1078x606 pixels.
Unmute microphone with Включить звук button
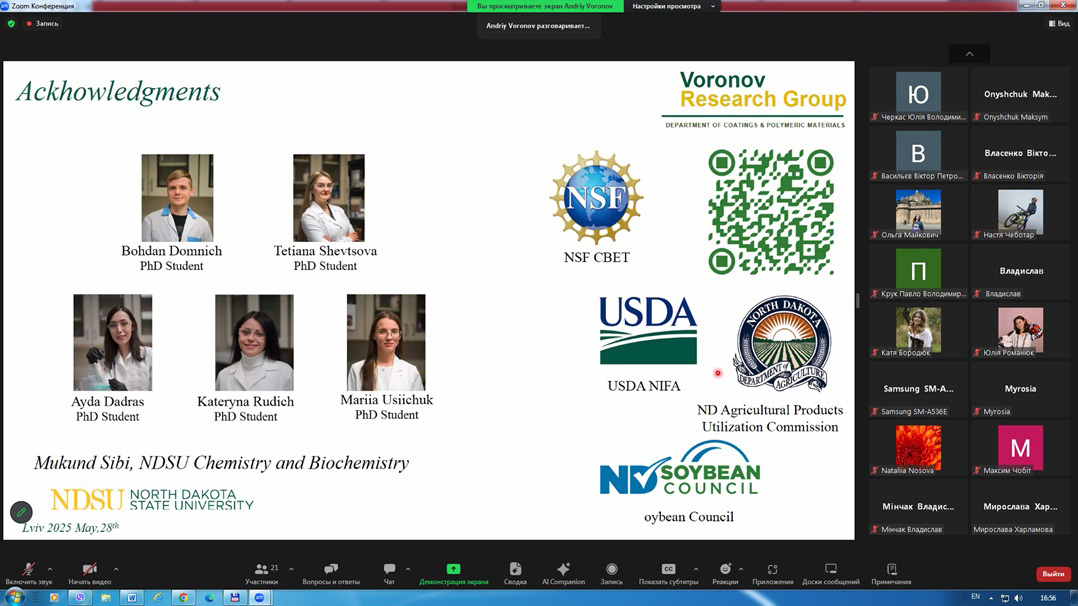point(28,571)
